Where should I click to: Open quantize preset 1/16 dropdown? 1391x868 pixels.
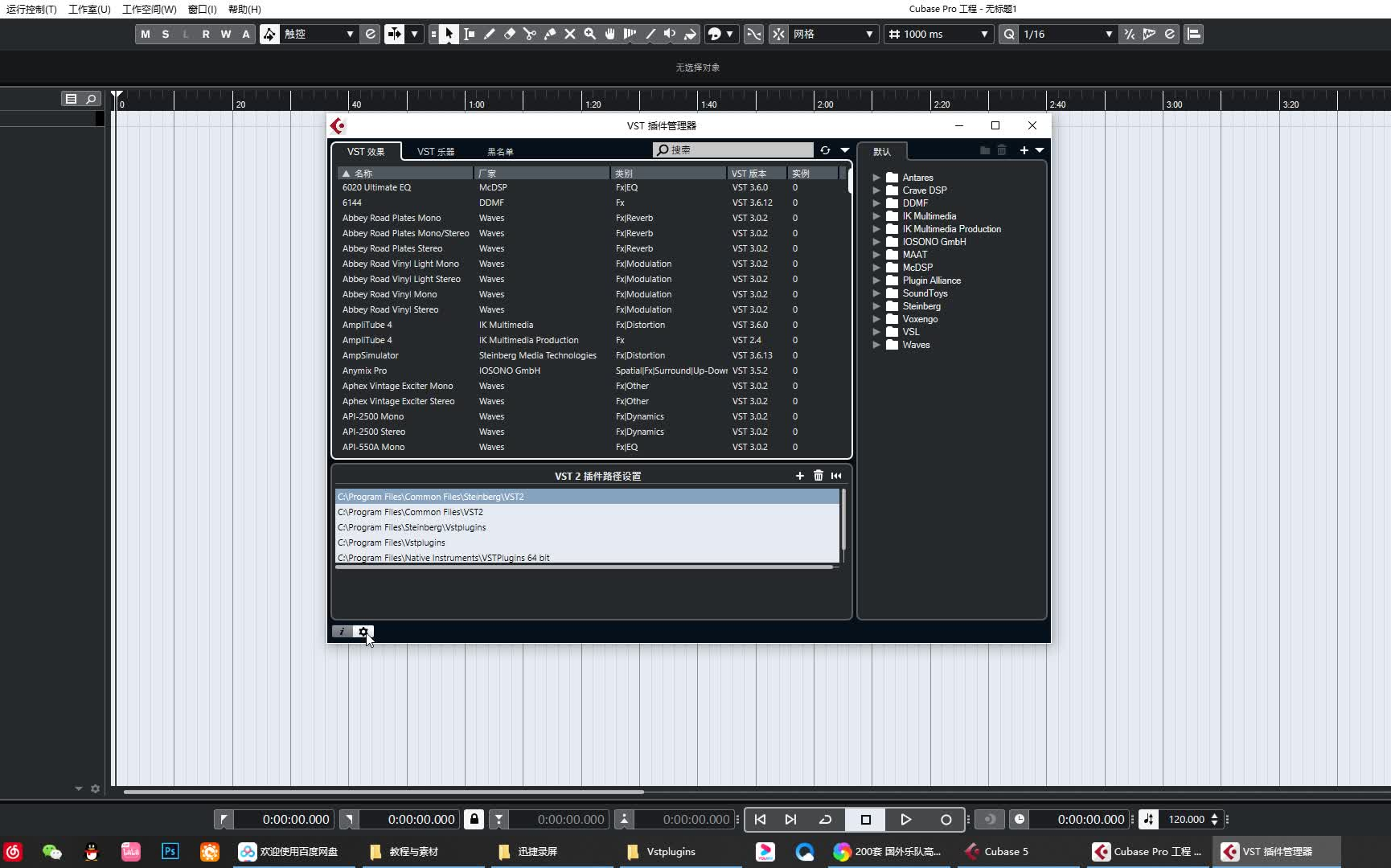[x=1068, y=34]
